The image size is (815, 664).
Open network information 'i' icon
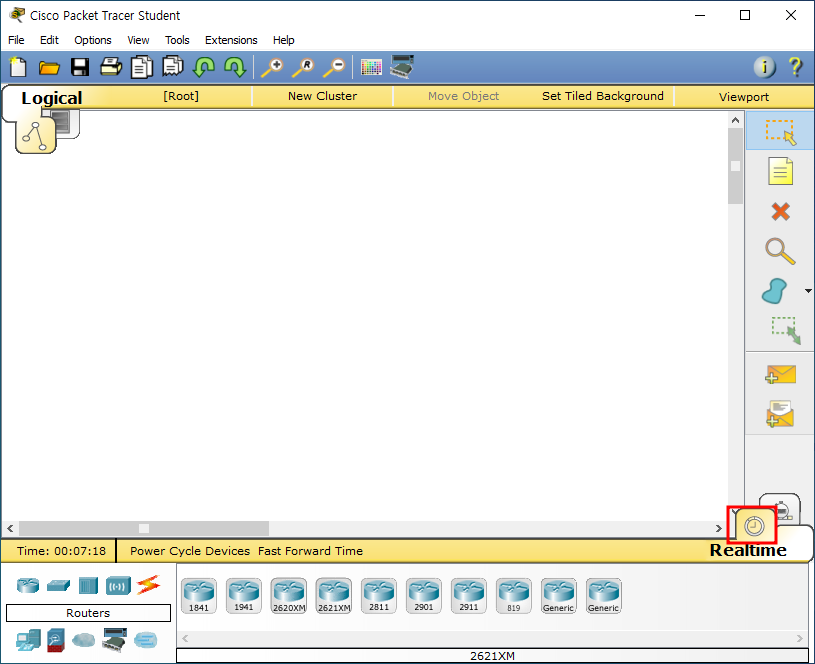764,67
